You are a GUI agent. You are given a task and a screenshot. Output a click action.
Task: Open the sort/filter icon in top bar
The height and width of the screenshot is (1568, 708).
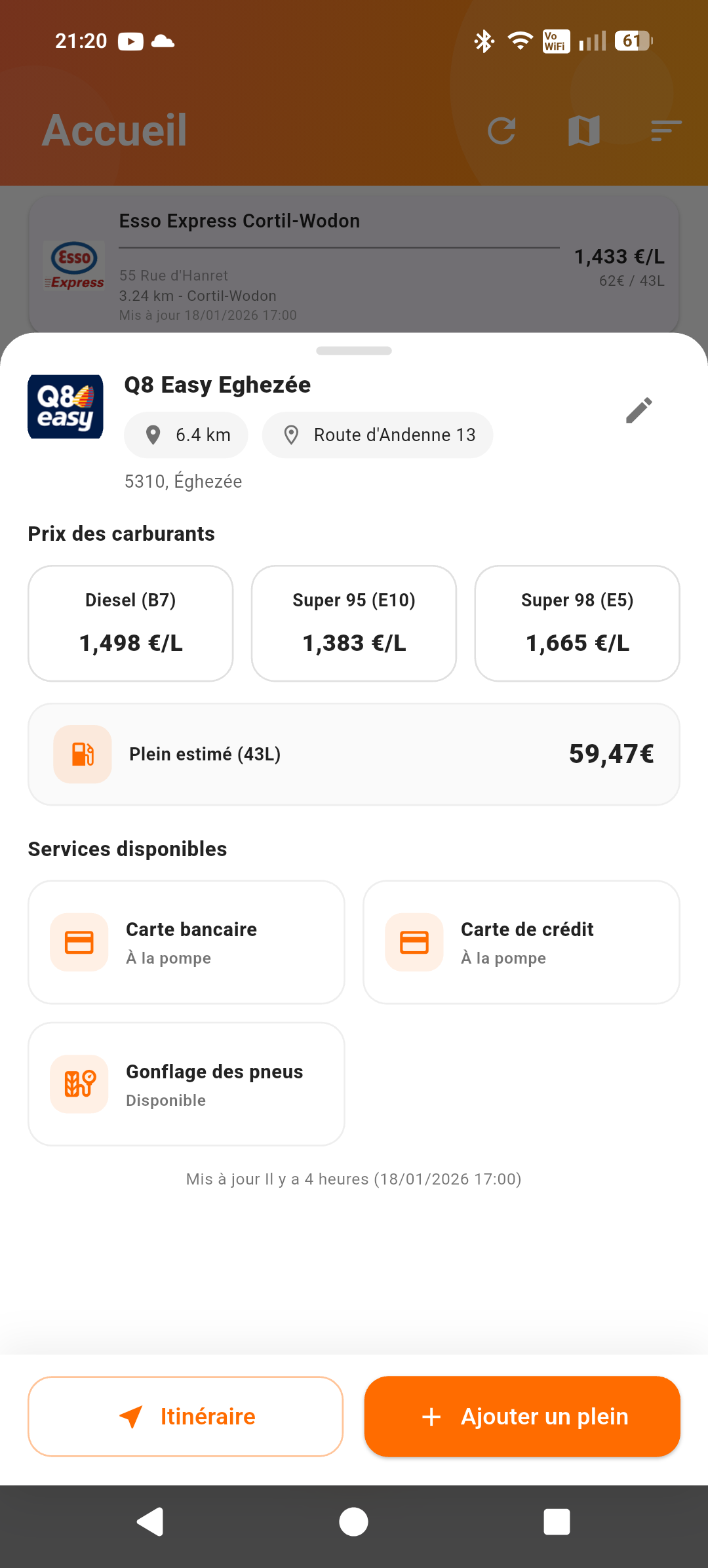(x=665, y=130)
